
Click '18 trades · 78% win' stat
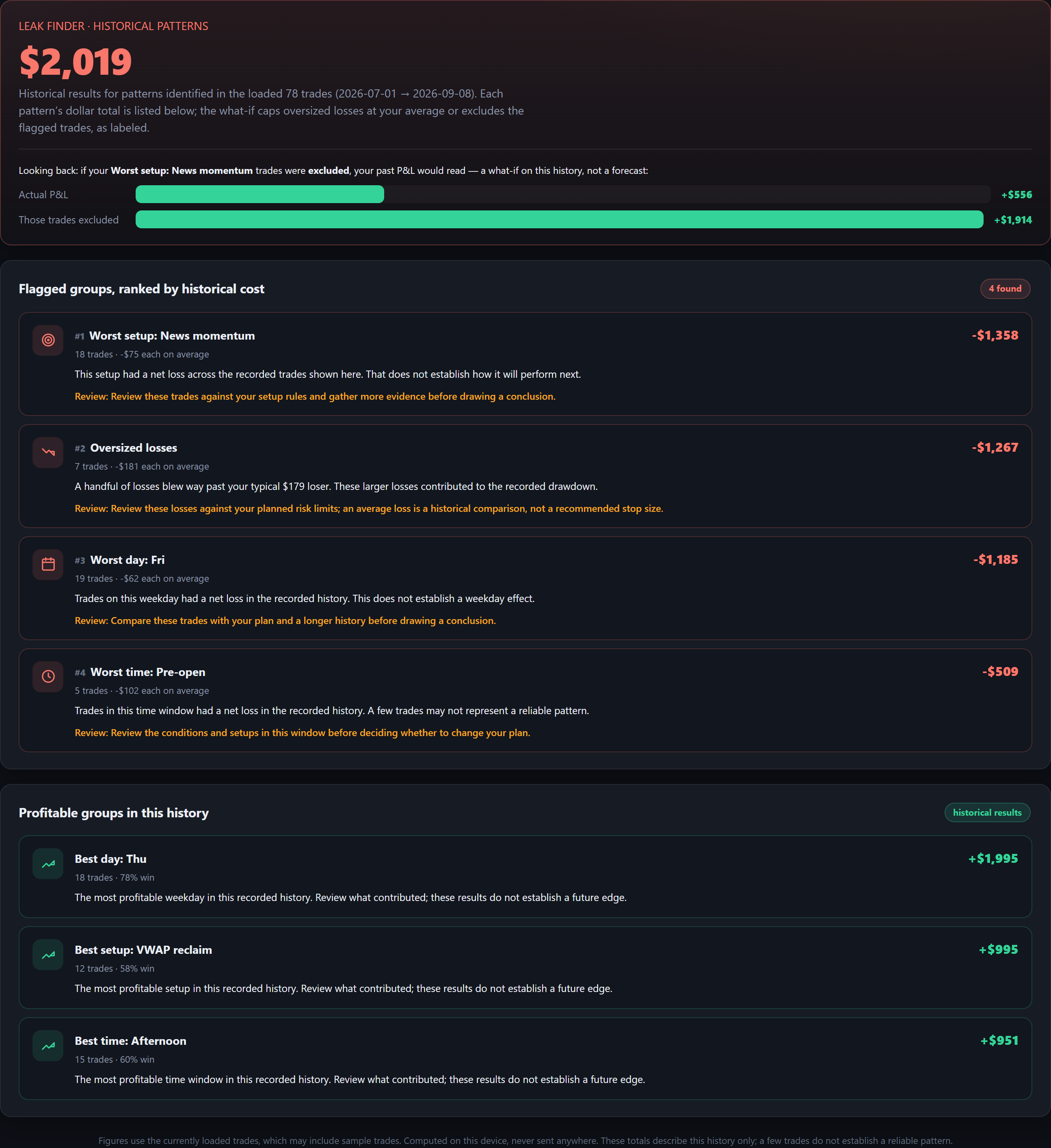(115, 877)
